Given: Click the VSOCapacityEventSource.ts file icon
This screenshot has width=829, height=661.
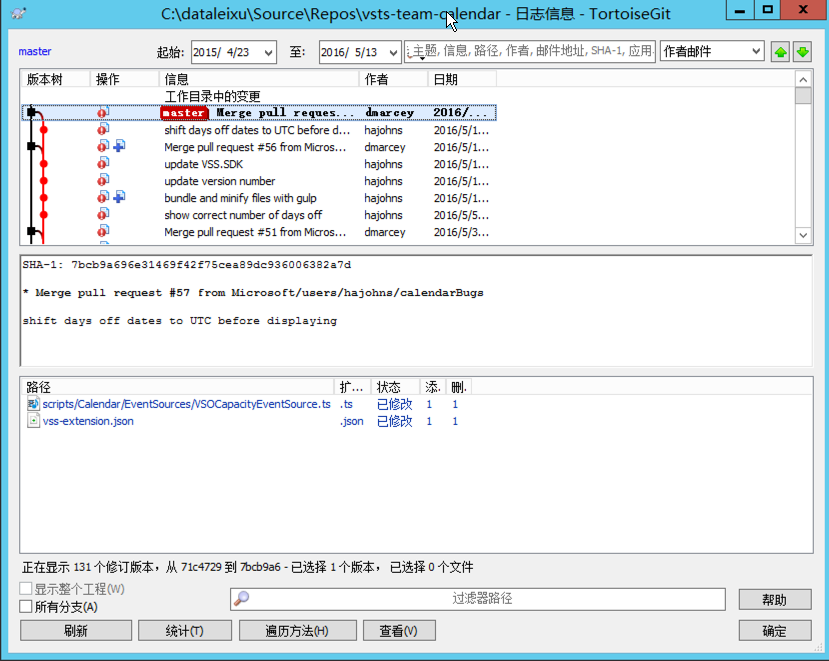Looking at the screenshot, I should [33, 404].
